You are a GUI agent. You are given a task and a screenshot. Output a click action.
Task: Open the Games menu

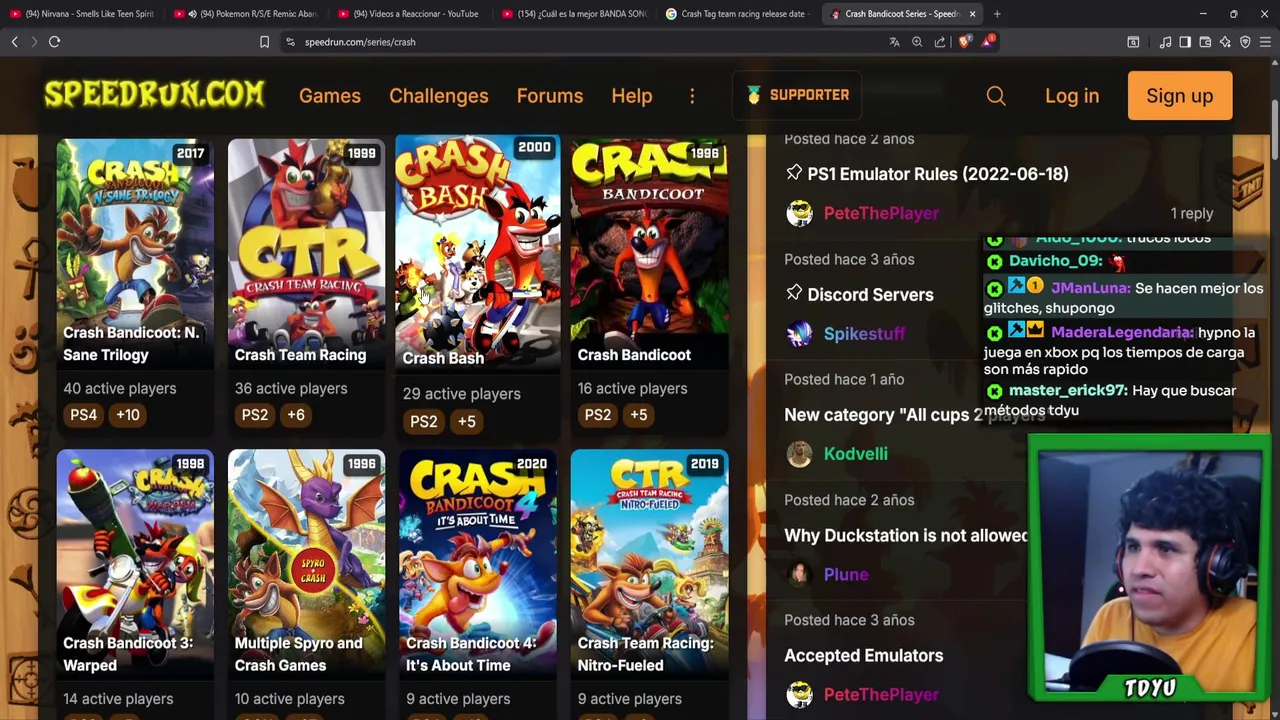click(x=330, y=96)
